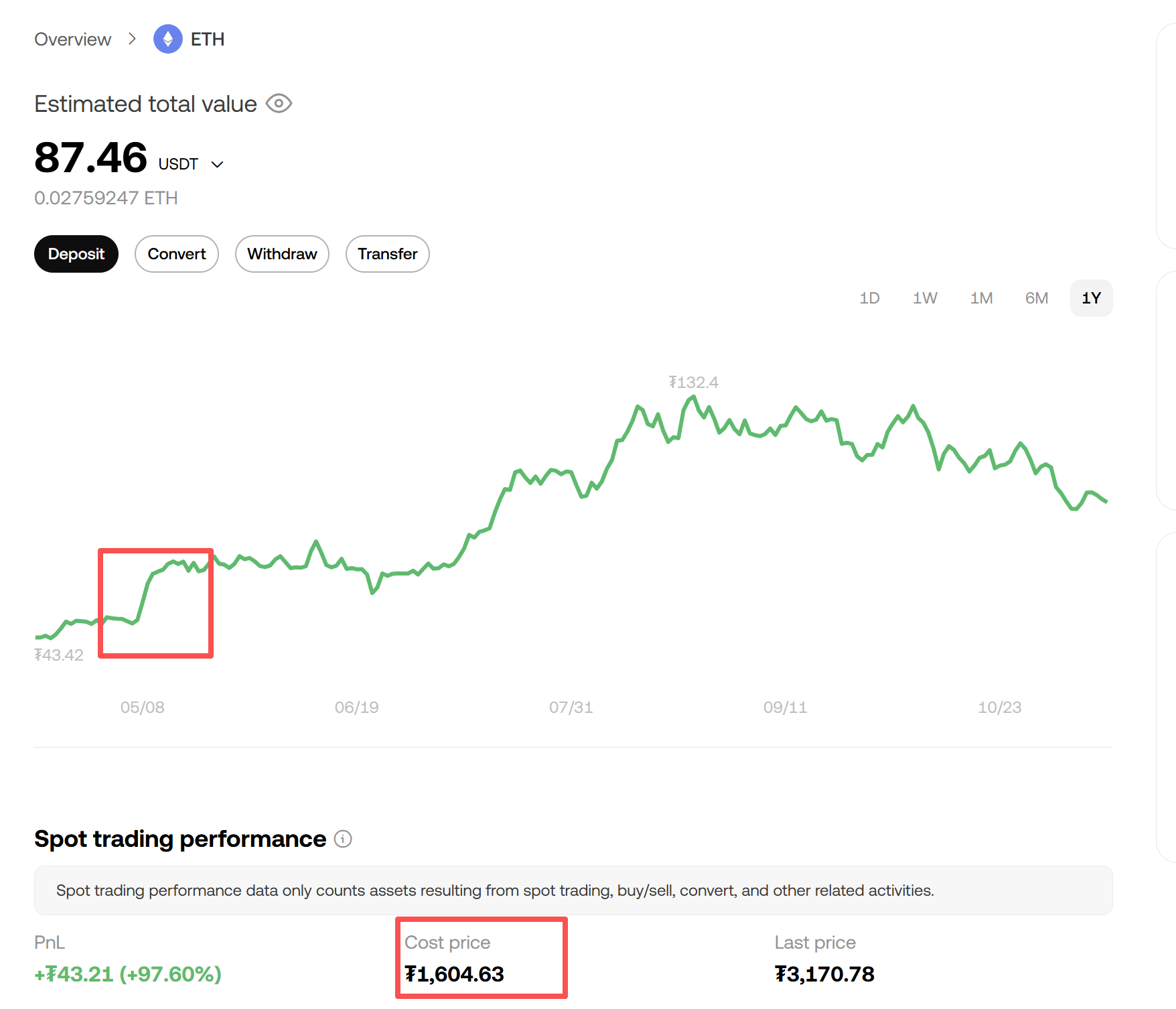1176x1009 pixels.
Task: Click the ETH breadcrumb label
Action: 208,40
